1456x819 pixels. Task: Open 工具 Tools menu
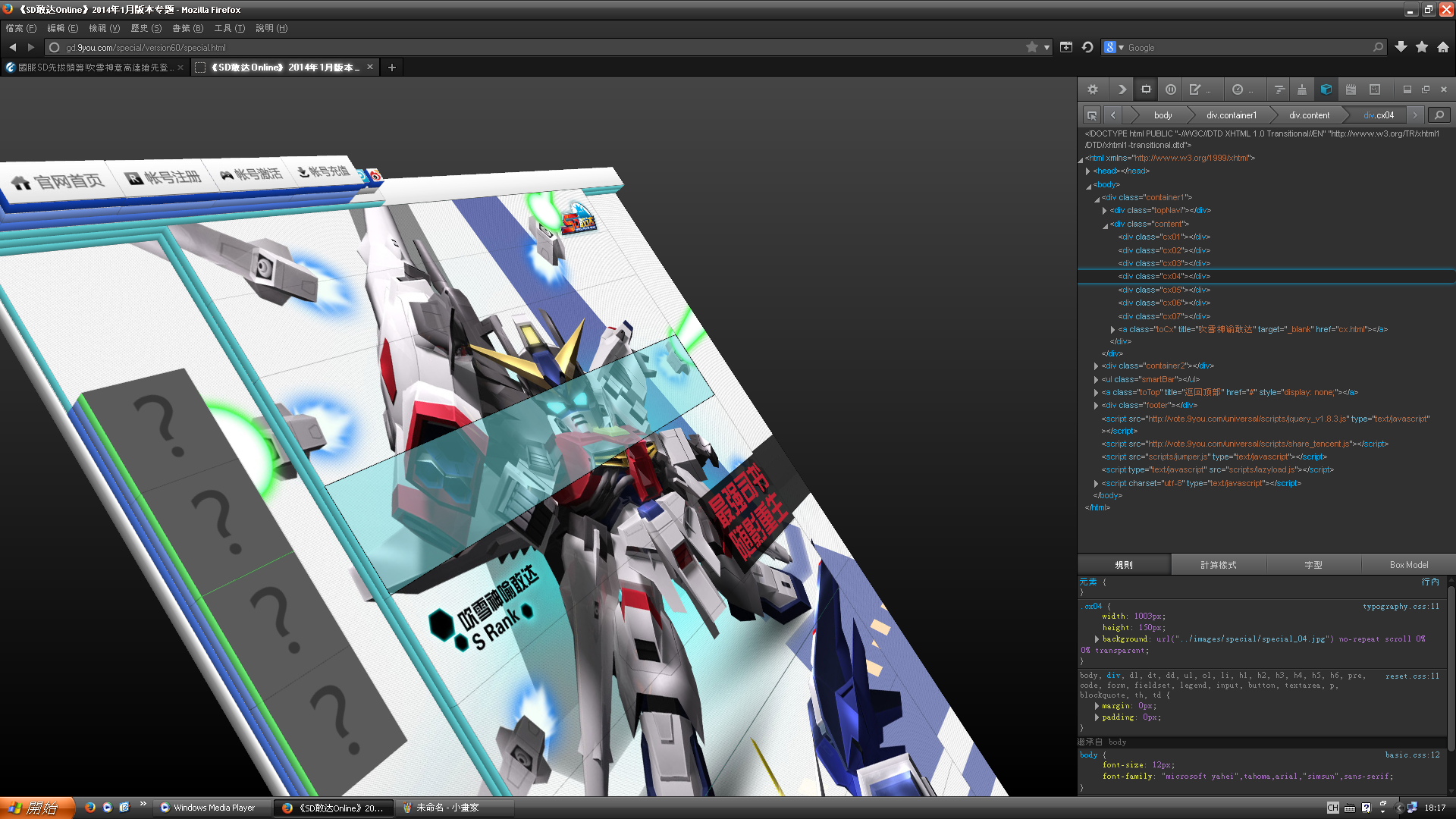(x=230, y=28)
